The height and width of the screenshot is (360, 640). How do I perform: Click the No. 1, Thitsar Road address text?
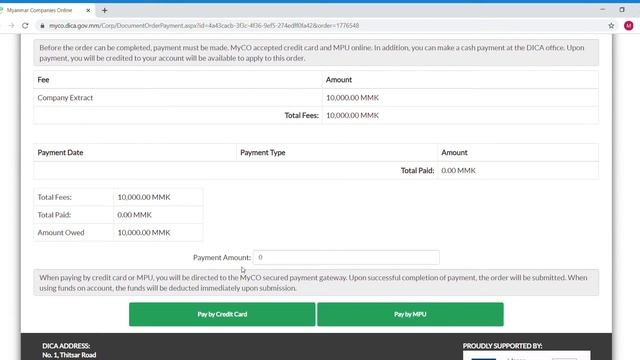coord(69,355)
